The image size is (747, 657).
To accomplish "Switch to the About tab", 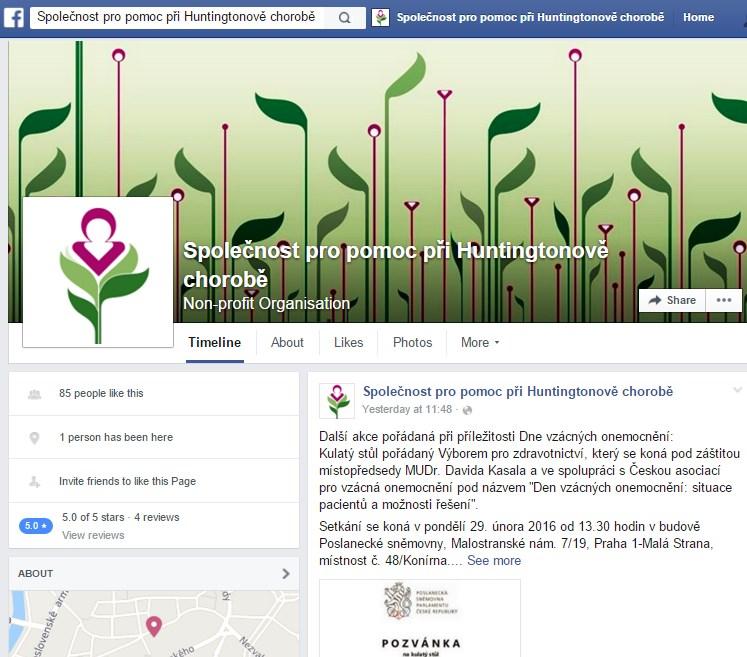I will point(287,343).
